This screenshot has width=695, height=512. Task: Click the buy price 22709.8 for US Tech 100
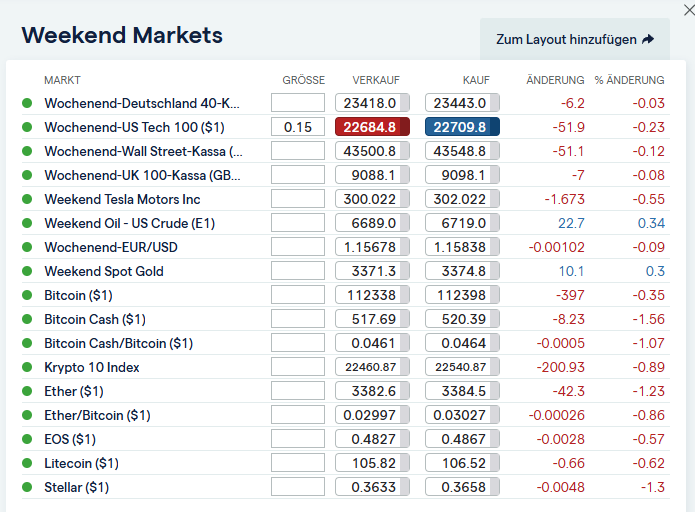pos(462,127)
